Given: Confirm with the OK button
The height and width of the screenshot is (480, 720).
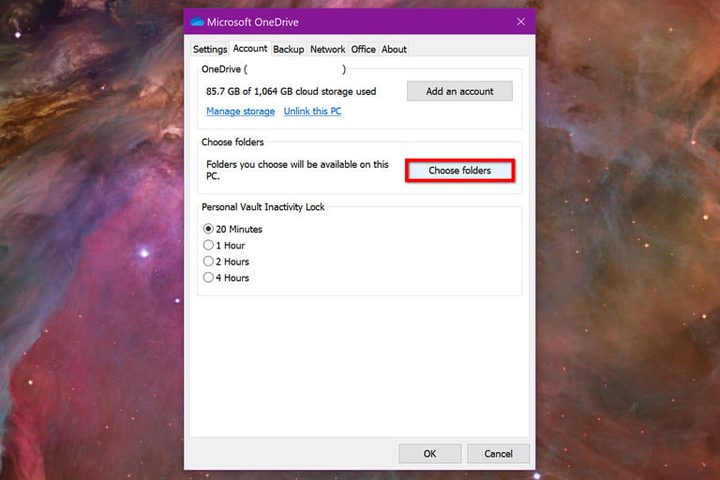Looking at the screenshot, I should [430, 454].
